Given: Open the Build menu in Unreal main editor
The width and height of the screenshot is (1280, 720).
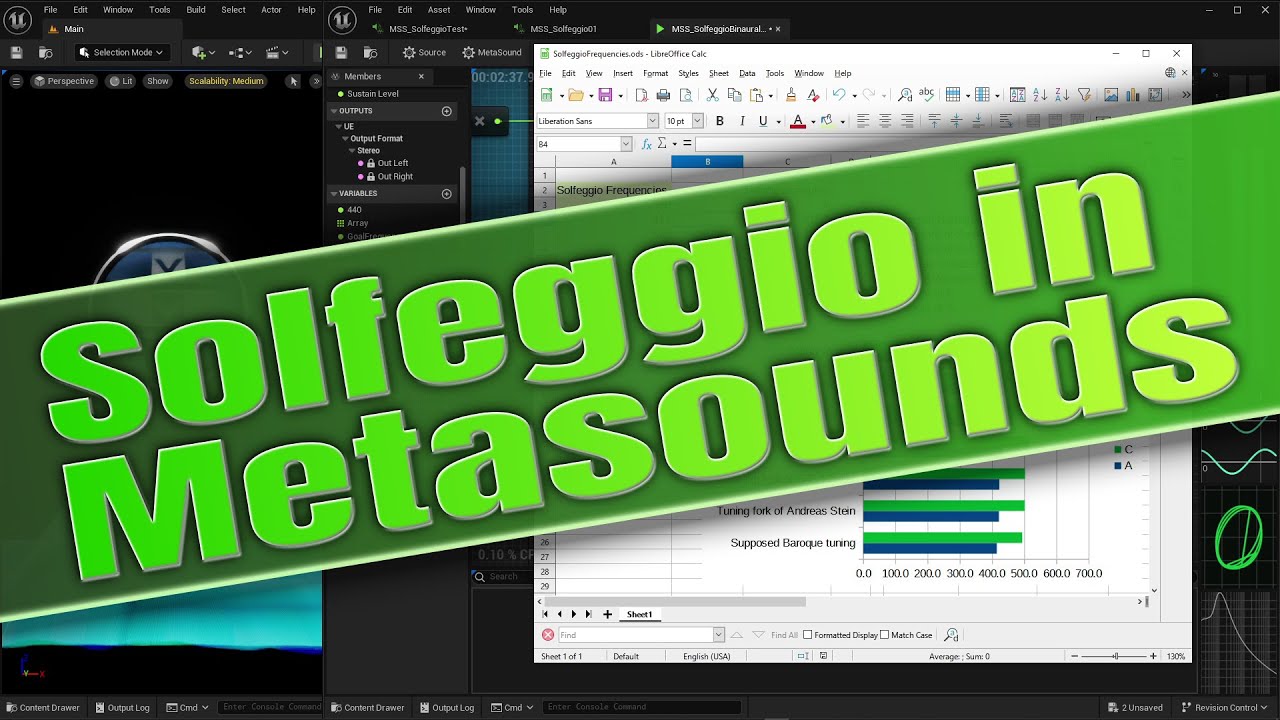Looking at the screenshot, I should [x=196, y=10].
